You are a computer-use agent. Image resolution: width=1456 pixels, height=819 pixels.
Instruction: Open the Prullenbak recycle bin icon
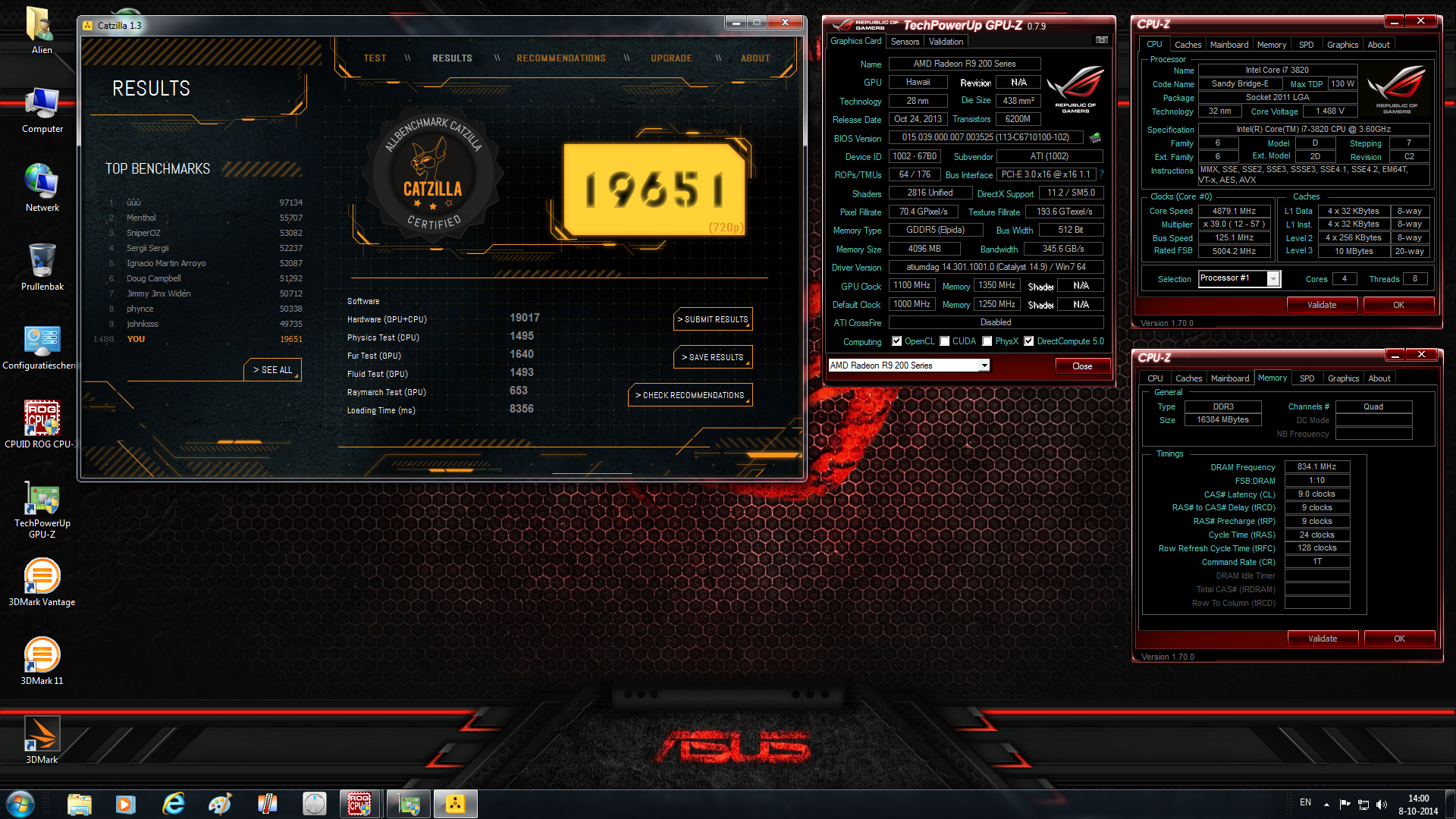42,267
